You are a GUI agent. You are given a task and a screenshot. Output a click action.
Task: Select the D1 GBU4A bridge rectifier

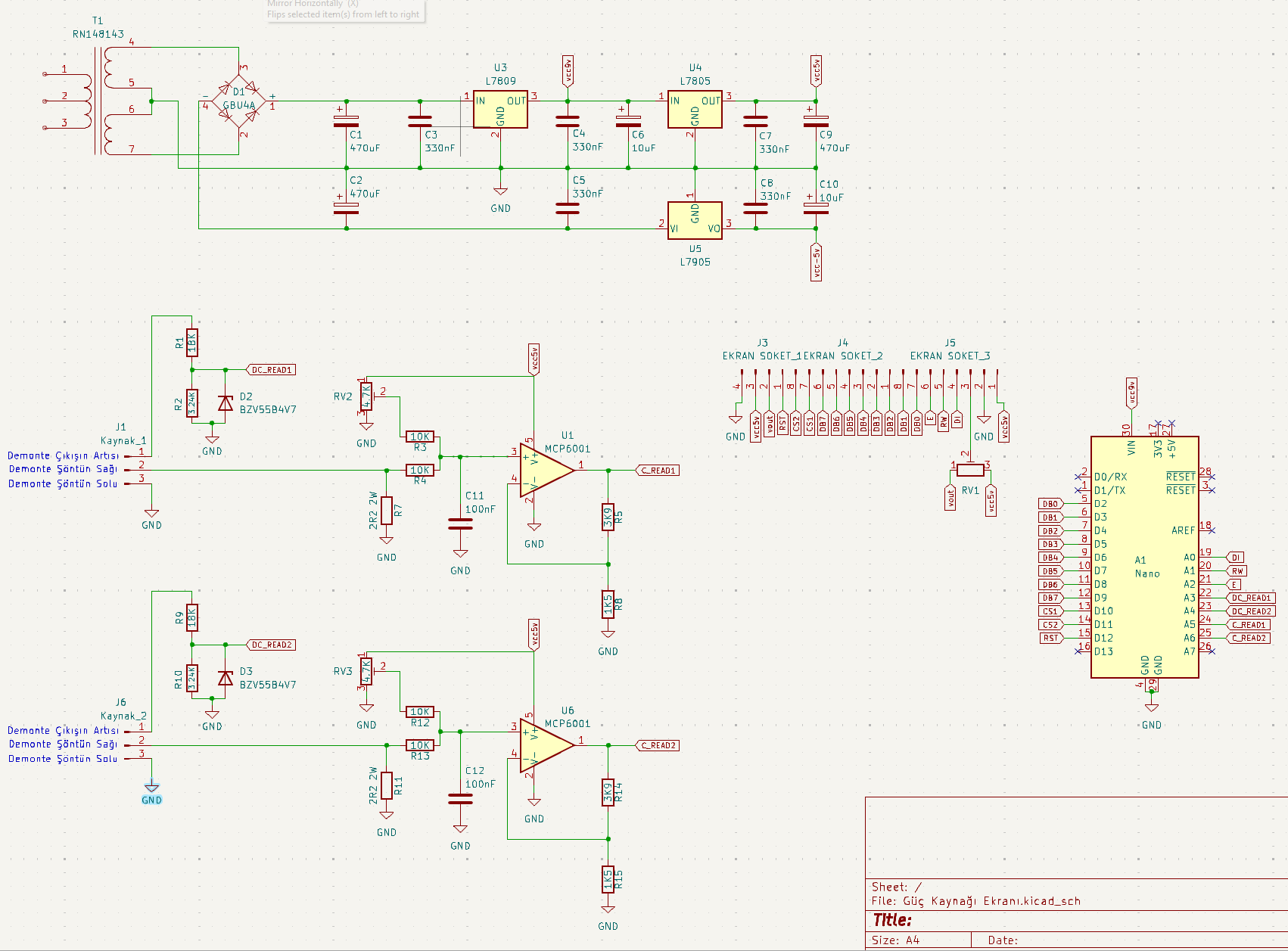click(238, 101)
